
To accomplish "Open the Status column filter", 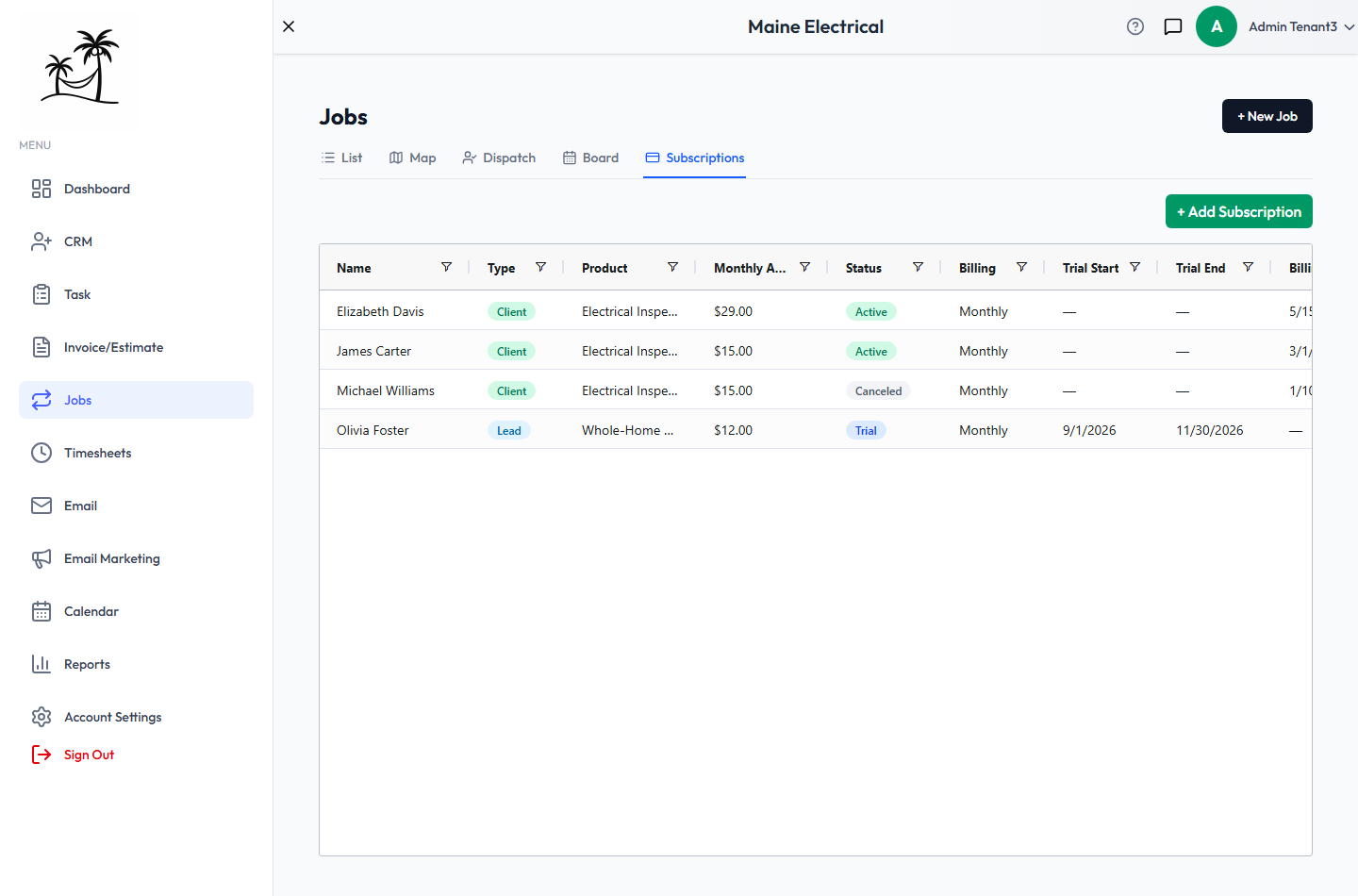I will click(918, 267).
